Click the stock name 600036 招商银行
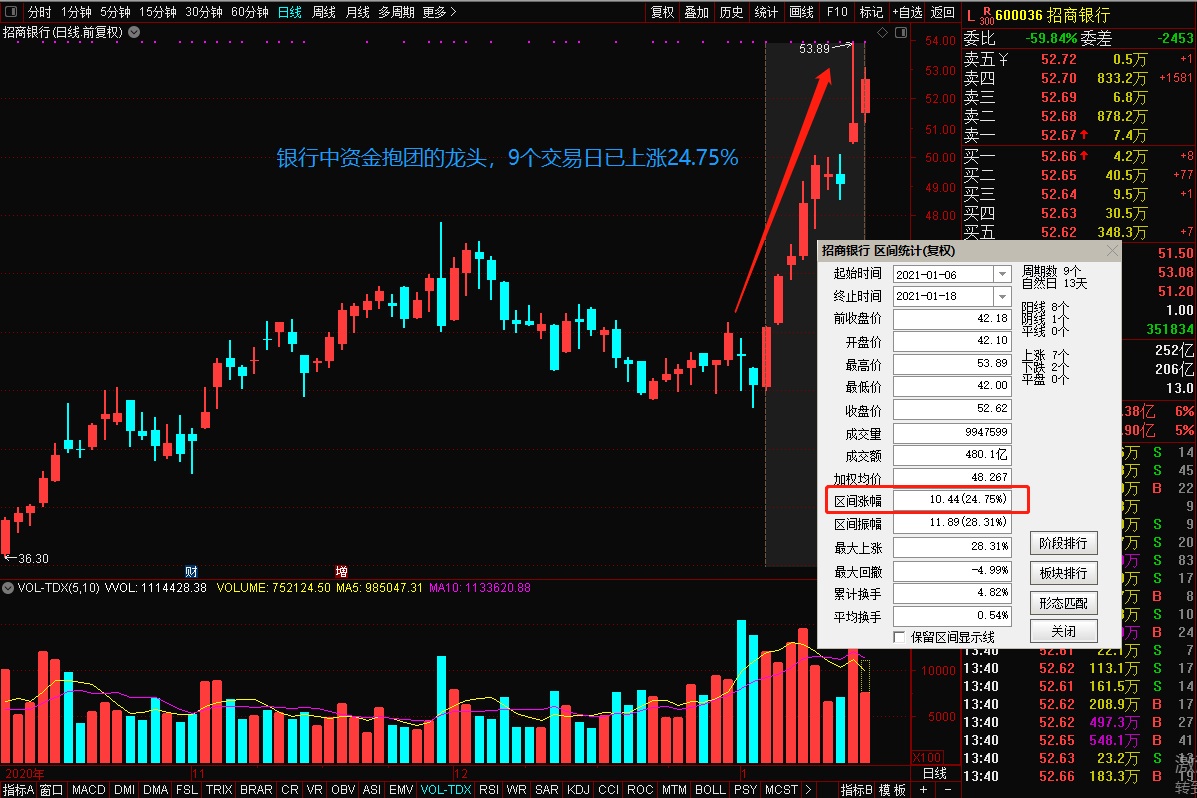The image size is (1197, 798). point(1053,15)
